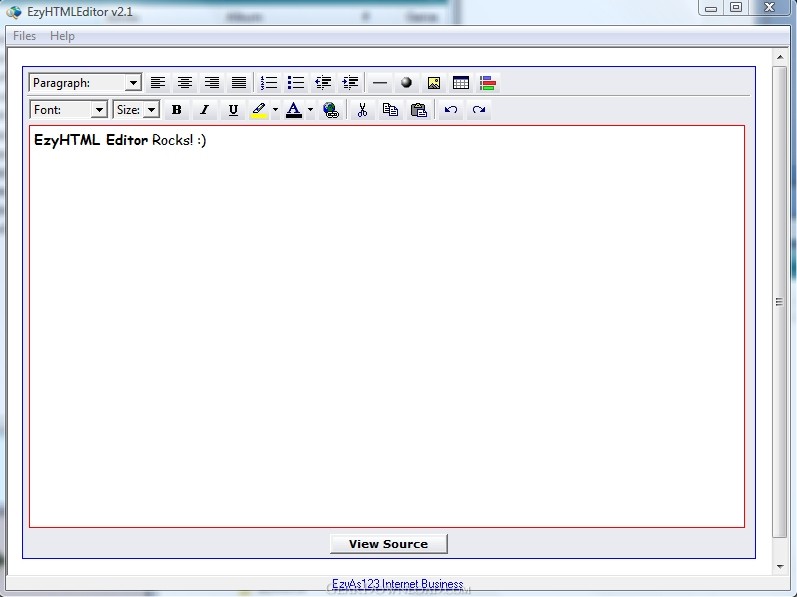Toggle underline formatting

coord(233,110)
